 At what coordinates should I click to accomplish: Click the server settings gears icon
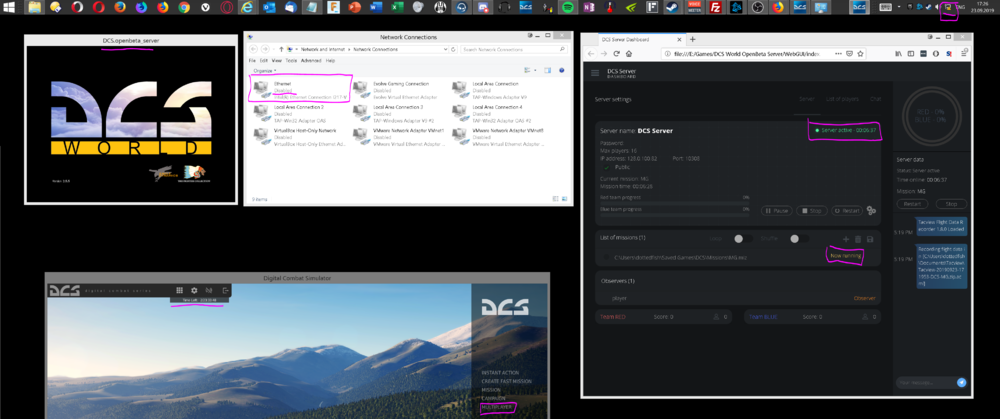tap(871, 210)
